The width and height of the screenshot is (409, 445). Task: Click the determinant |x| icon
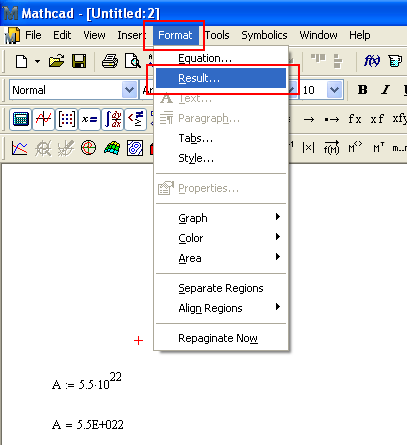[308, 148]
